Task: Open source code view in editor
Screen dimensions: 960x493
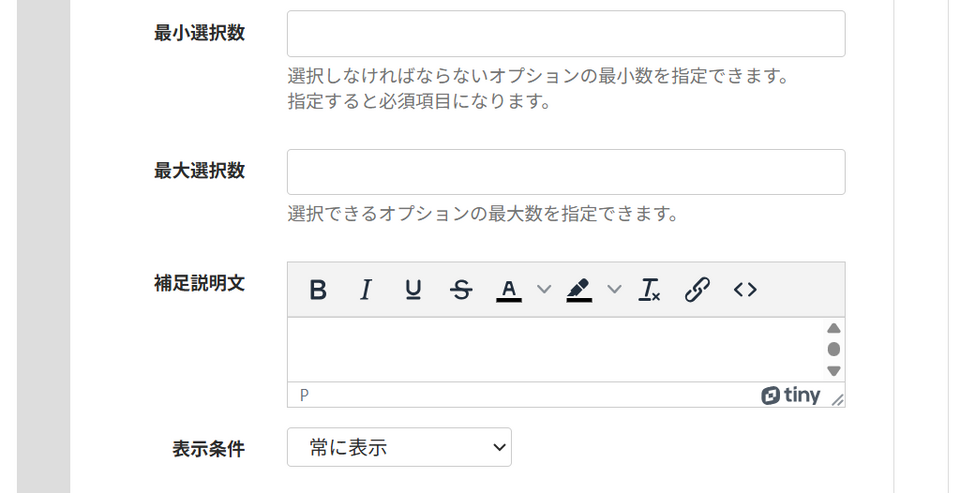Action: coord(745,290)
